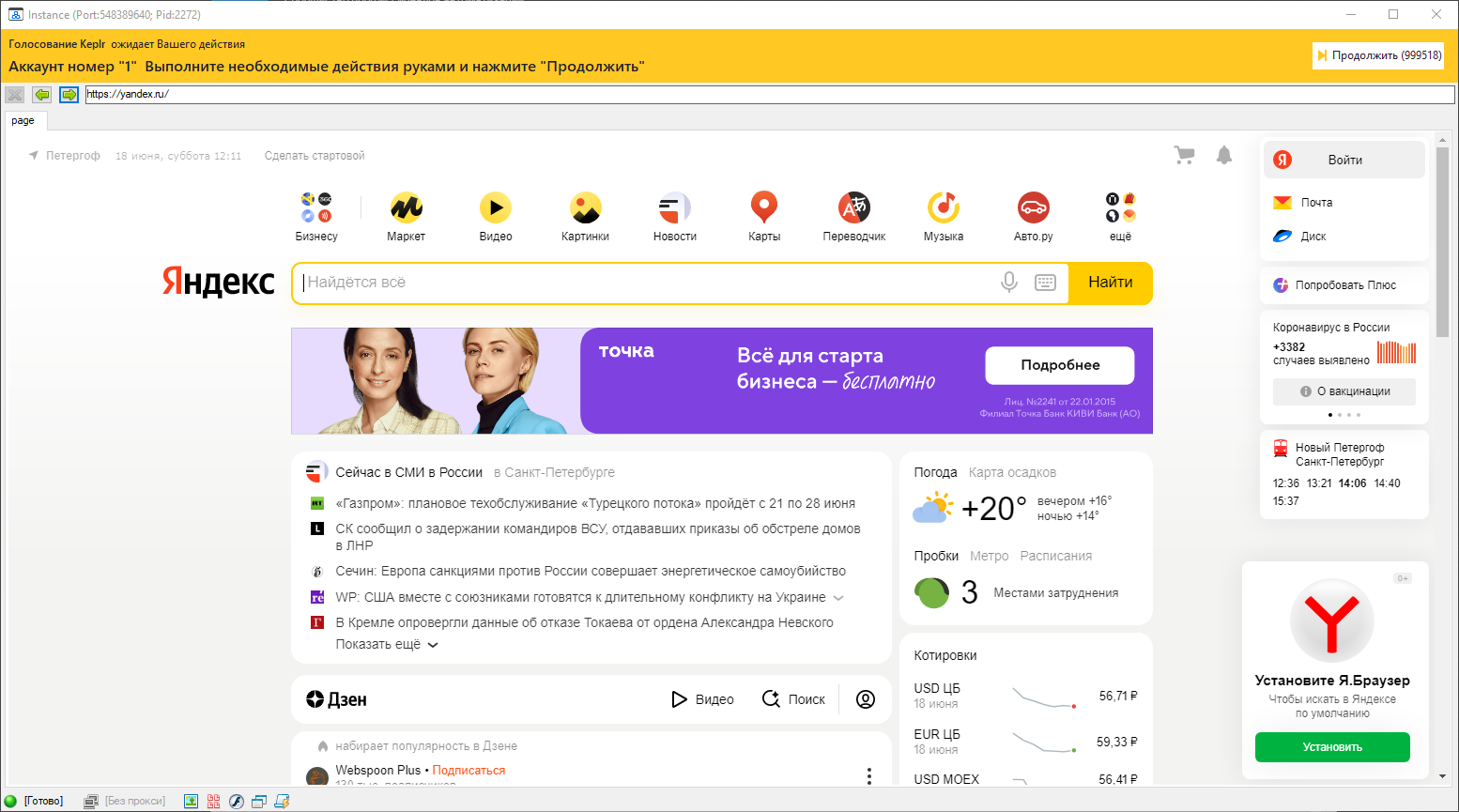Open the Расписания tab
This screenshot has height=812, width=1459.
1056,556
